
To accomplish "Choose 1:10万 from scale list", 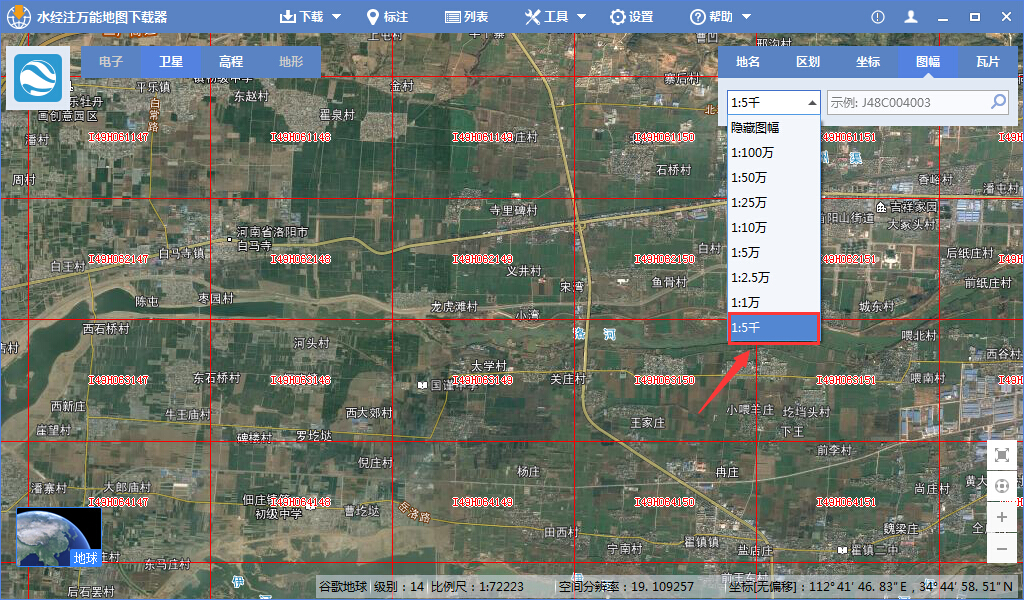I will (x=774, y=227).
